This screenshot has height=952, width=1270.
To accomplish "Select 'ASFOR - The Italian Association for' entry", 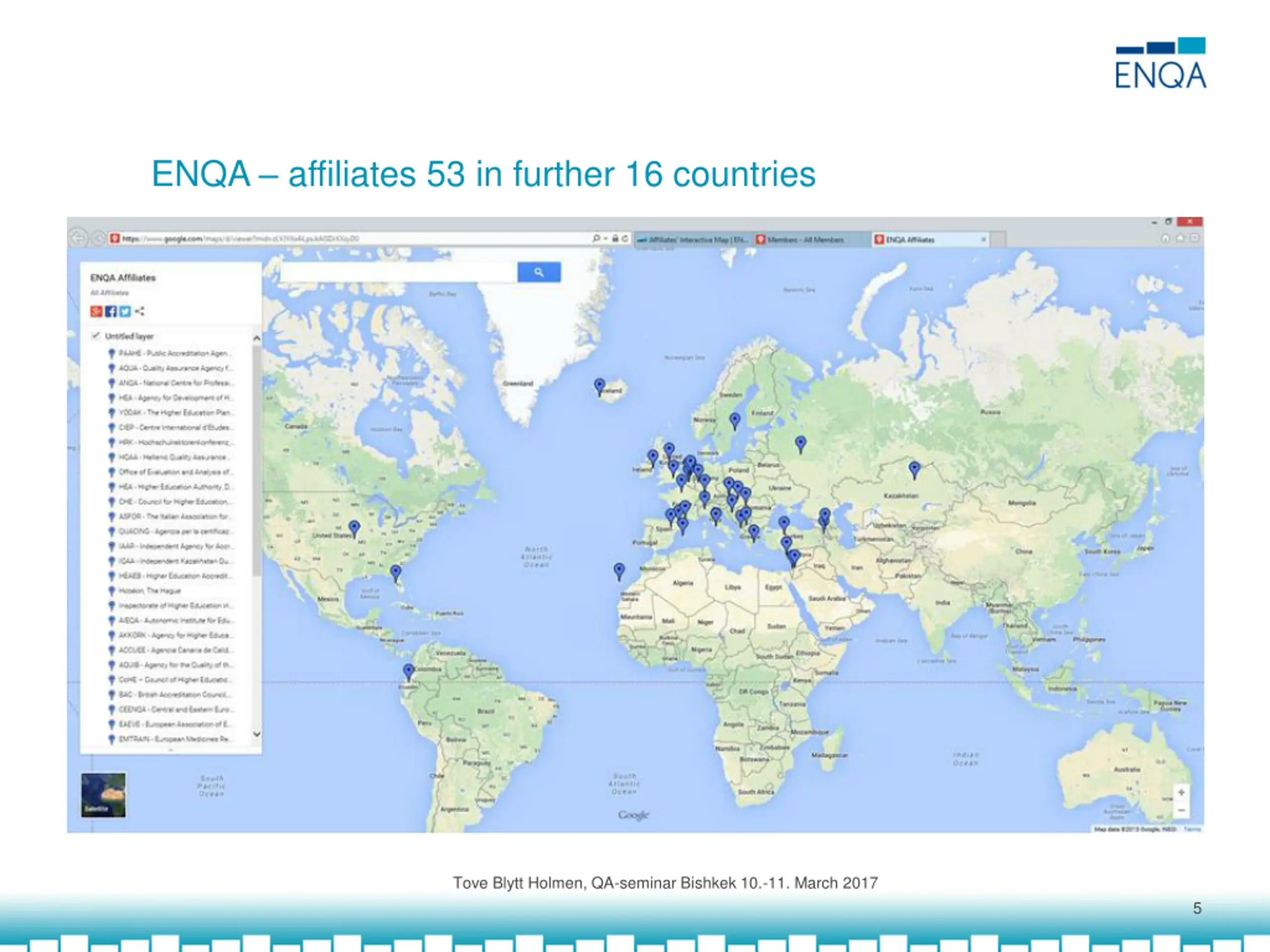I will click(x=171, y=517).
